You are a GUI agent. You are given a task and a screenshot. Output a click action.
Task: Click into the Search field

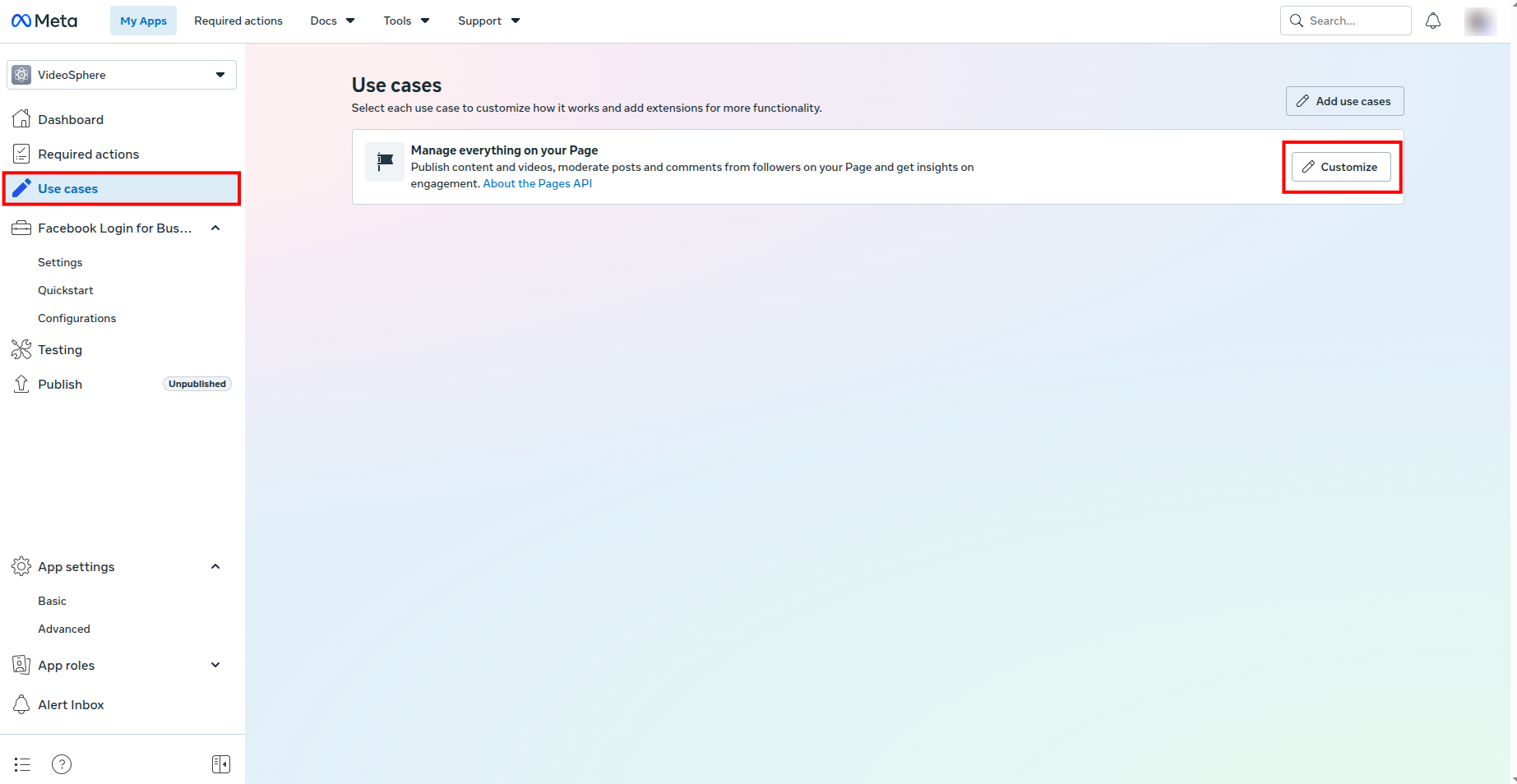tap(1345, 21)
